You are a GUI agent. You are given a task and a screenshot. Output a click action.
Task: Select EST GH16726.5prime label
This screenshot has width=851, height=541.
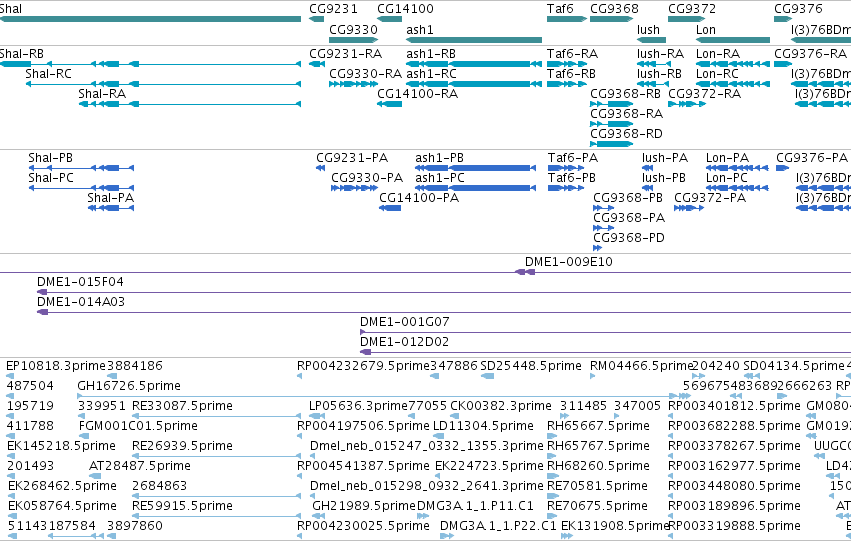(x=129, y=386)
